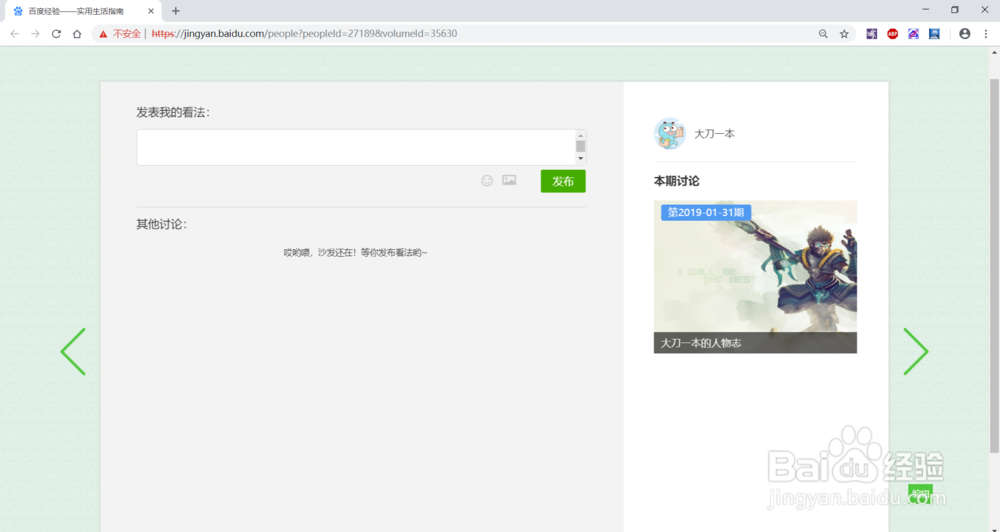Insert an emoji with the smiley icon

(x=487, y=181)
